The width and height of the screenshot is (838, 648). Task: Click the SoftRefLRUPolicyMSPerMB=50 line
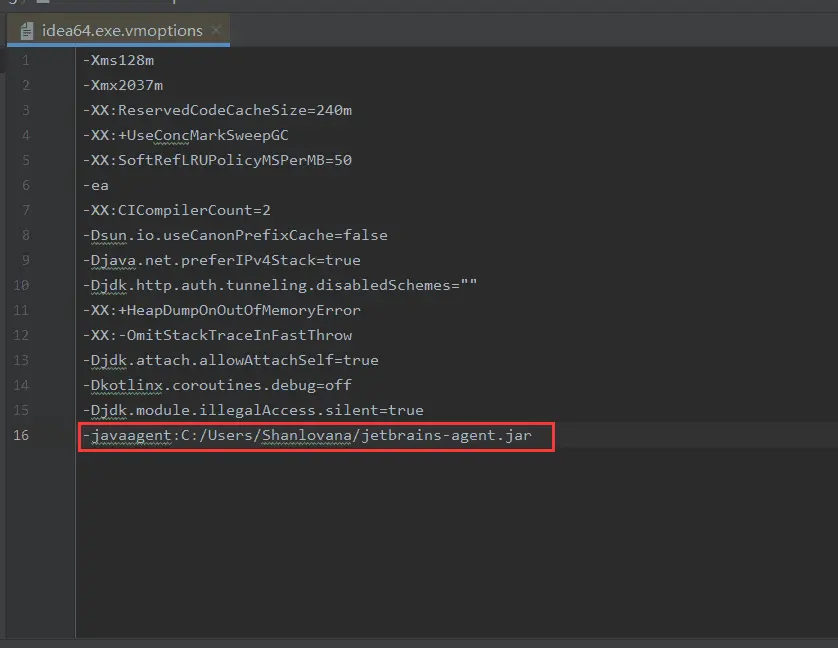point(217,160)
